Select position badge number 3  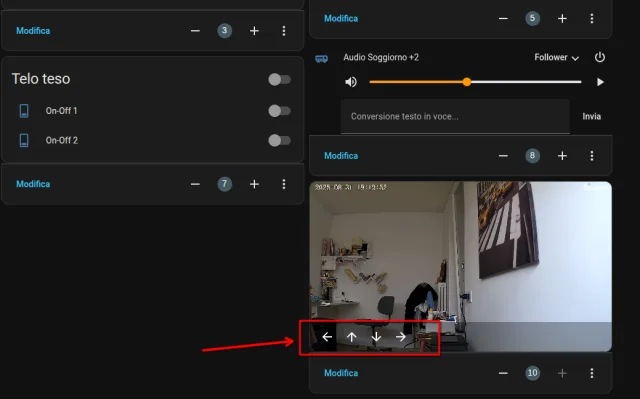[224, 31]
